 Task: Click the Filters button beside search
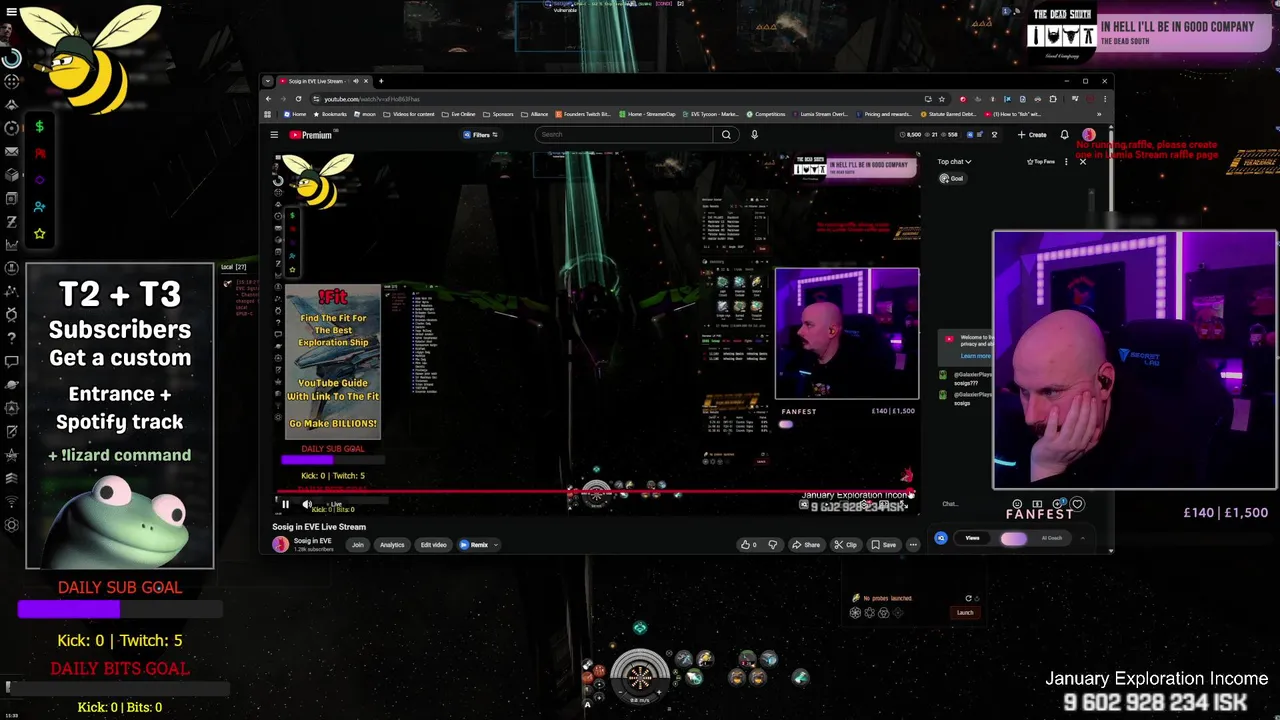481,135
